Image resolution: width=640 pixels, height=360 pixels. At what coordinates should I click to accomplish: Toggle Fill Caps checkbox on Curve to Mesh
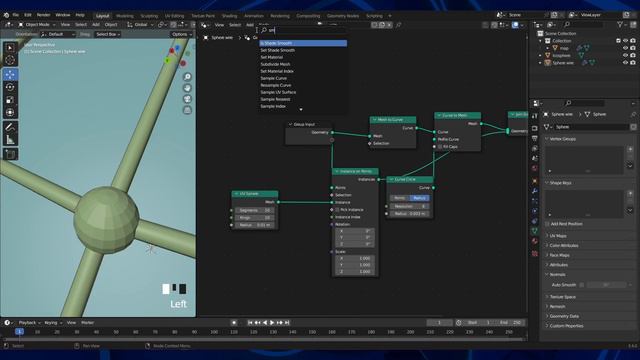pyautogui.click(x=440, y=147)
